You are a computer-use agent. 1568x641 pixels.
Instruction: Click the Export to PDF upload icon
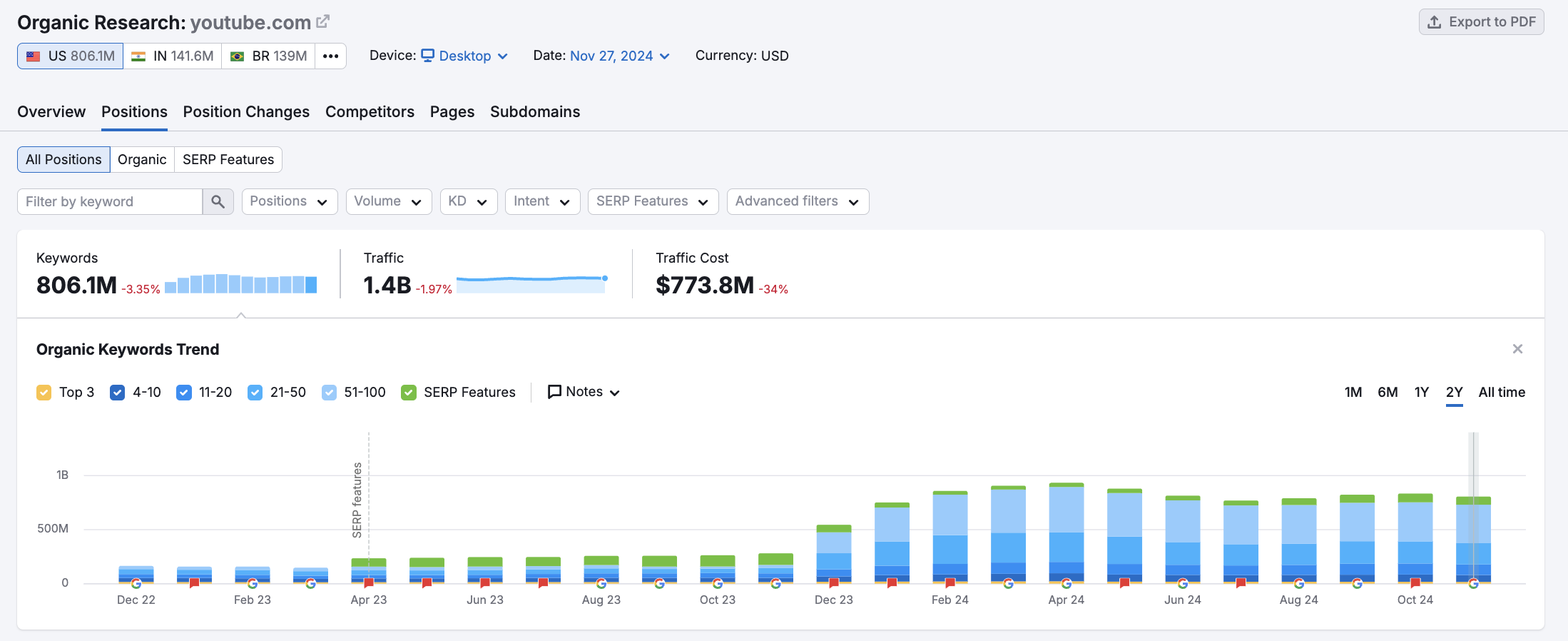click(x=1435, y=22)
